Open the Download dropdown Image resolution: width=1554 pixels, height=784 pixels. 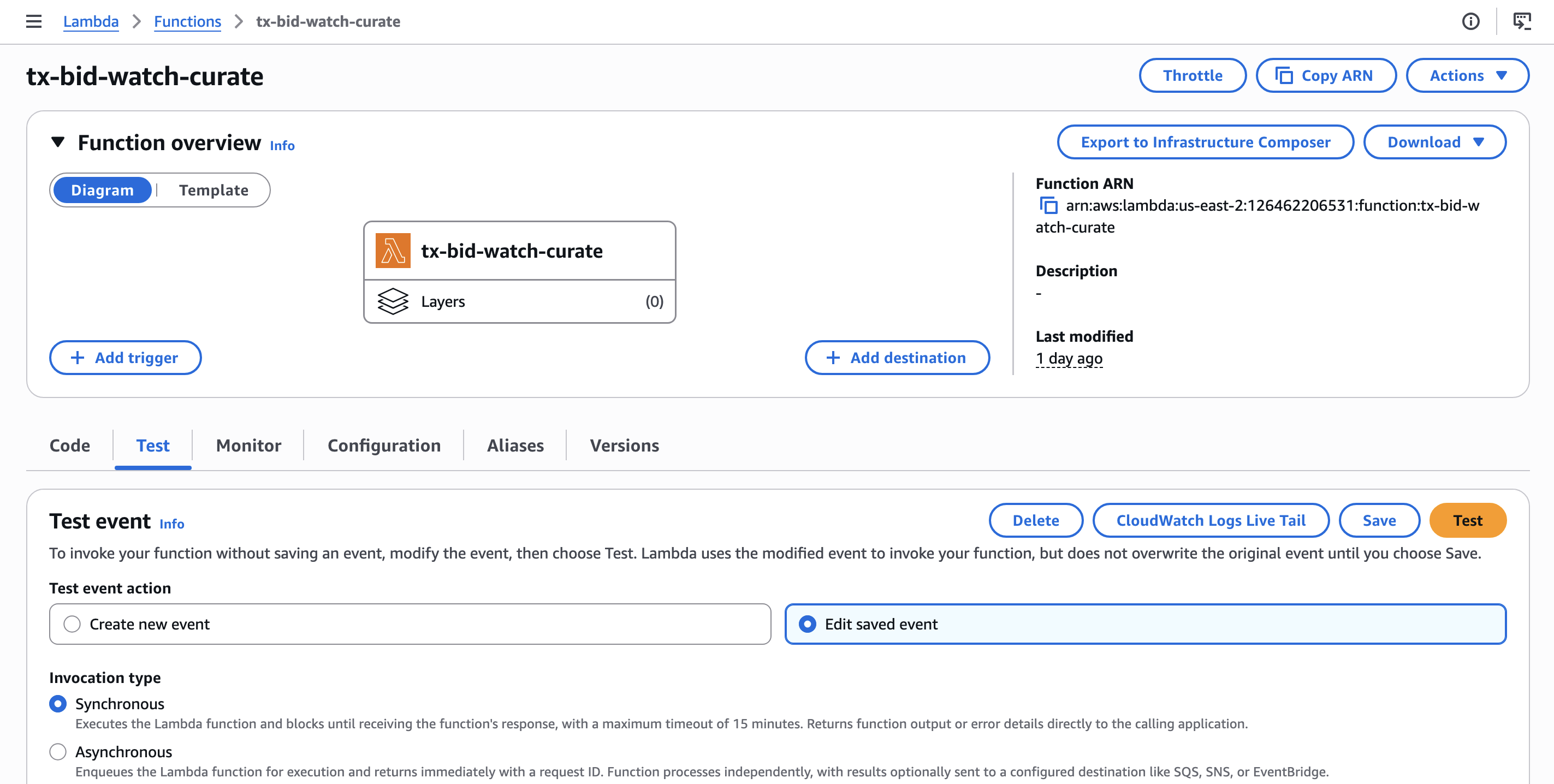coord(1434,142)
